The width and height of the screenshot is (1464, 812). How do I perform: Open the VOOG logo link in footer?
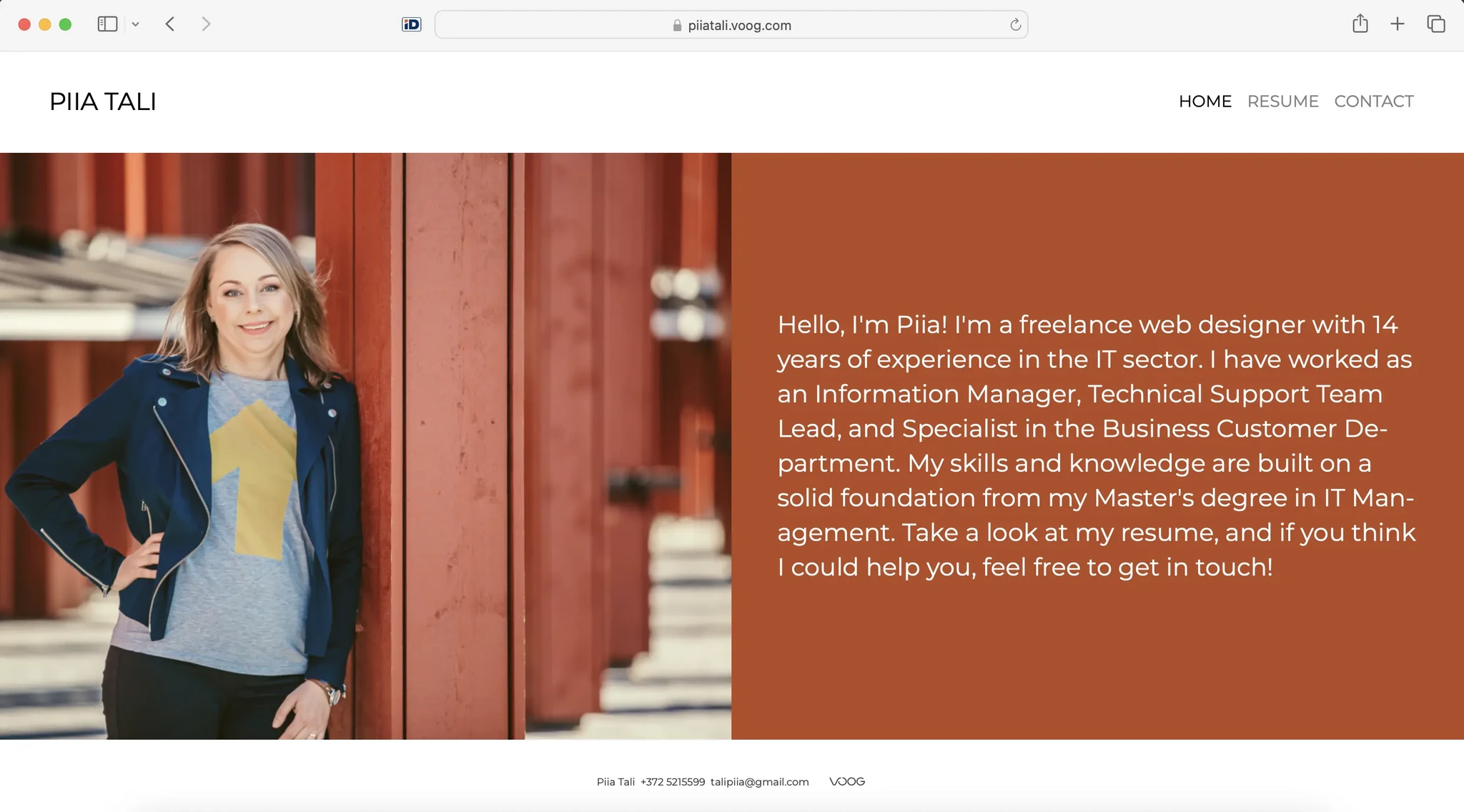[x=846, y=782]
